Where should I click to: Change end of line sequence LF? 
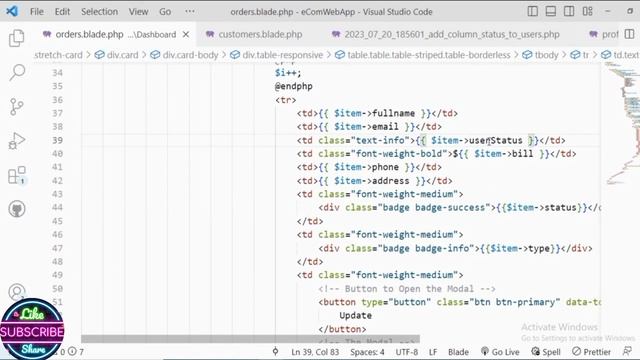tap(433, 352)
